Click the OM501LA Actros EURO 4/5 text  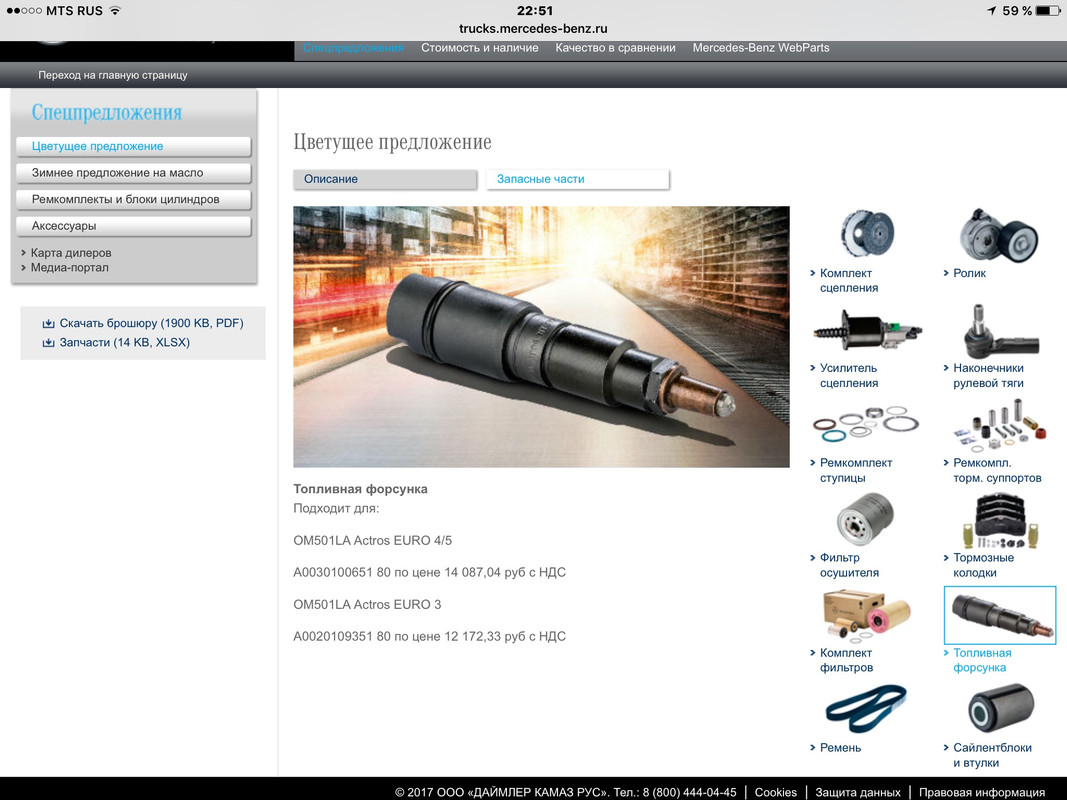point(372,540)
